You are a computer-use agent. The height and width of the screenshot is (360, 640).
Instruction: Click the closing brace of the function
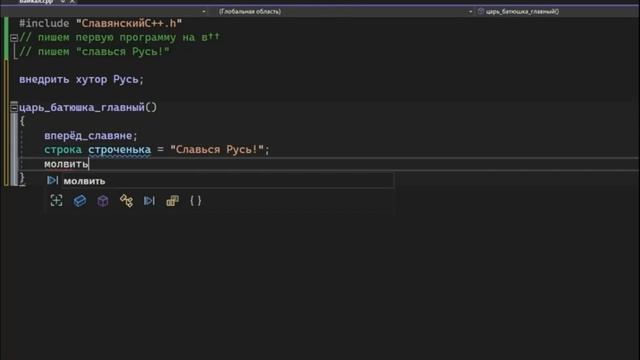point(22,178)
